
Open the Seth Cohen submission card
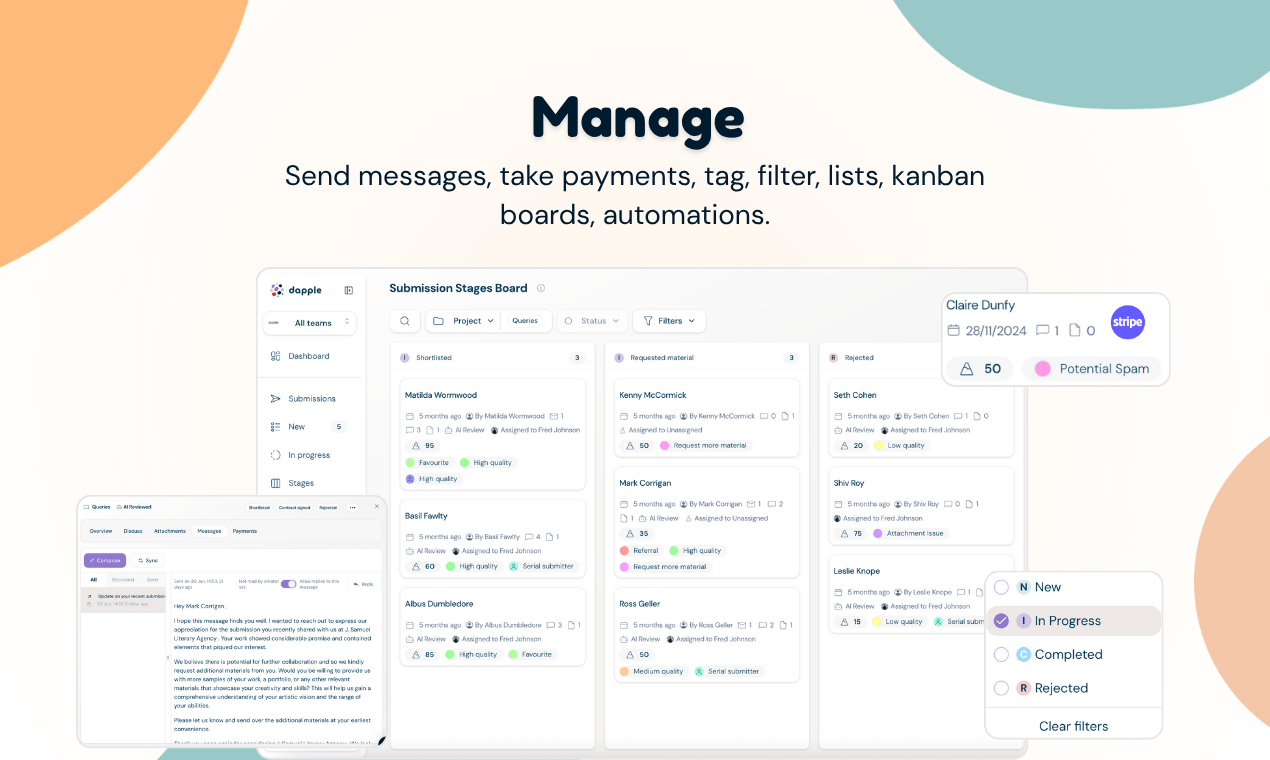921,418
